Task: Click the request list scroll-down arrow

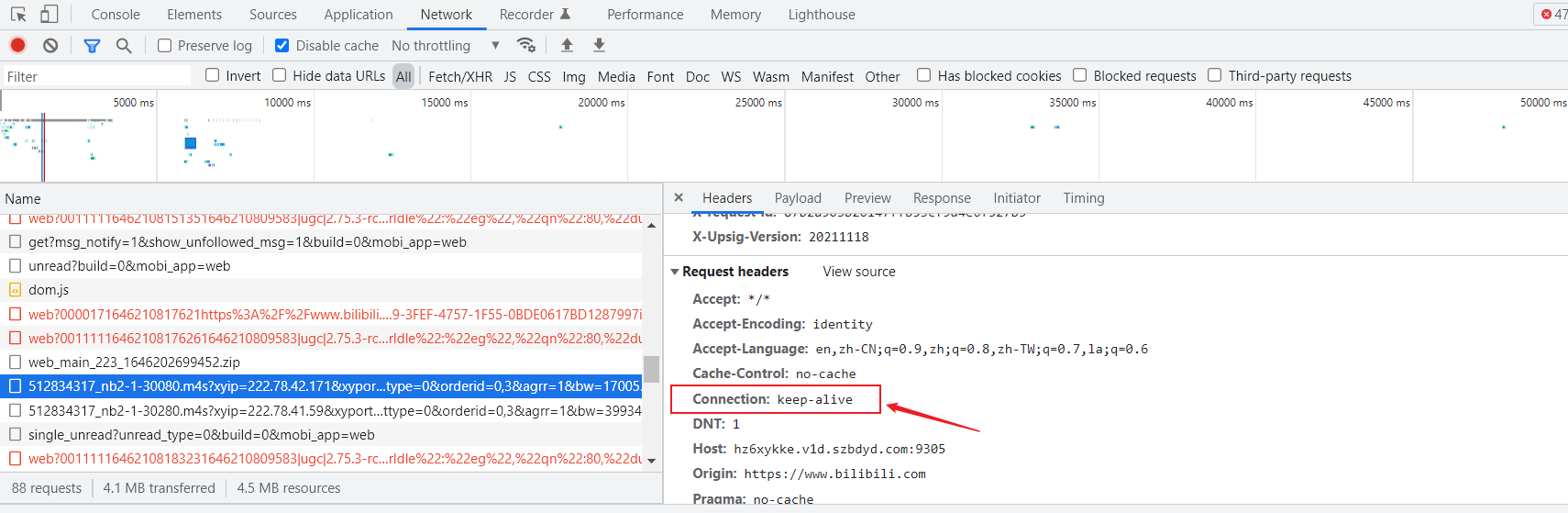Action: (651, 461)
